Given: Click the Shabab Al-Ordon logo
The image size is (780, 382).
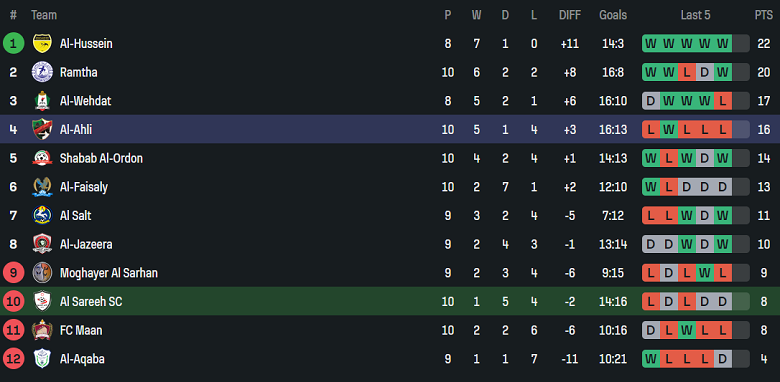Looking at the screenshot, I should (x=42, y=158).
